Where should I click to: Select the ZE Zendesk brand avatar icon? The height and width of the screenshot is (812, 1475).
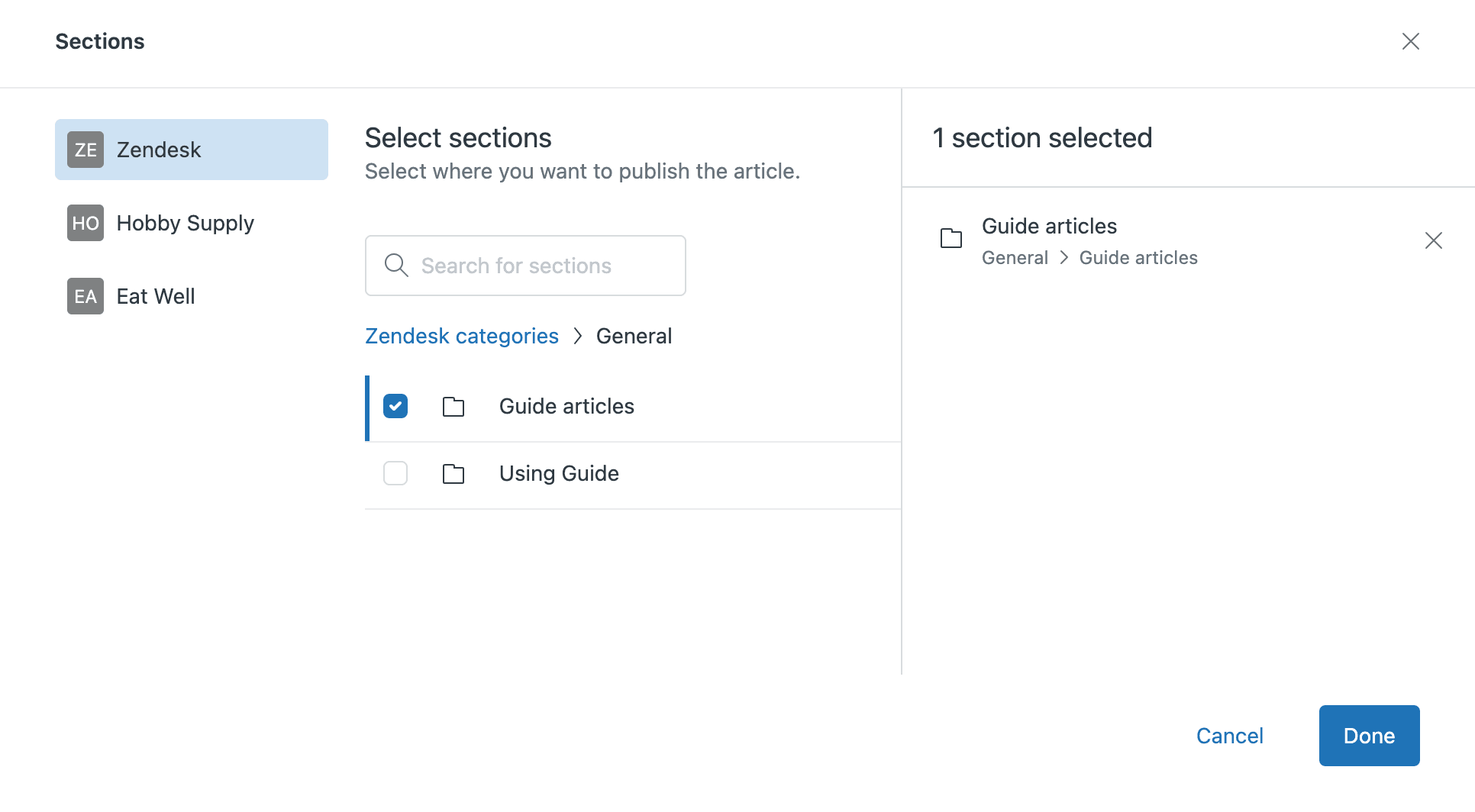85,150
